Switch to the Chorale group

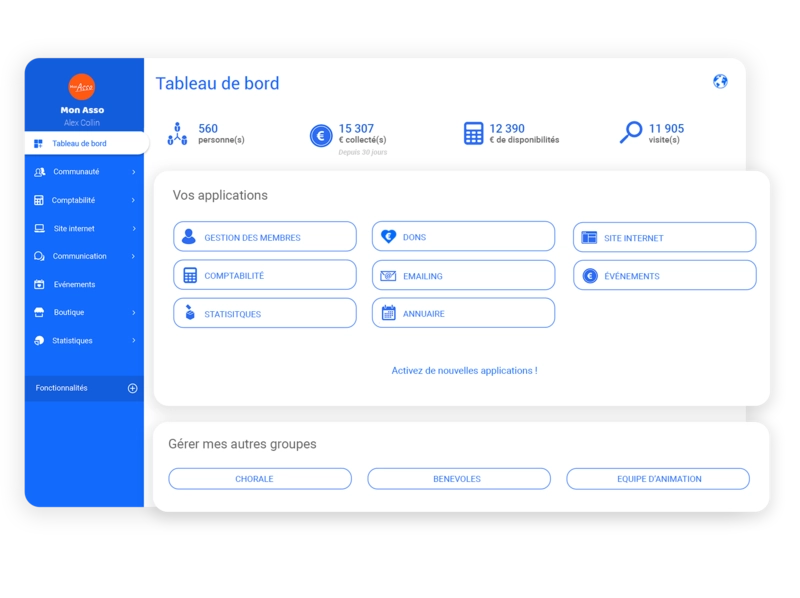click(260, 479)
